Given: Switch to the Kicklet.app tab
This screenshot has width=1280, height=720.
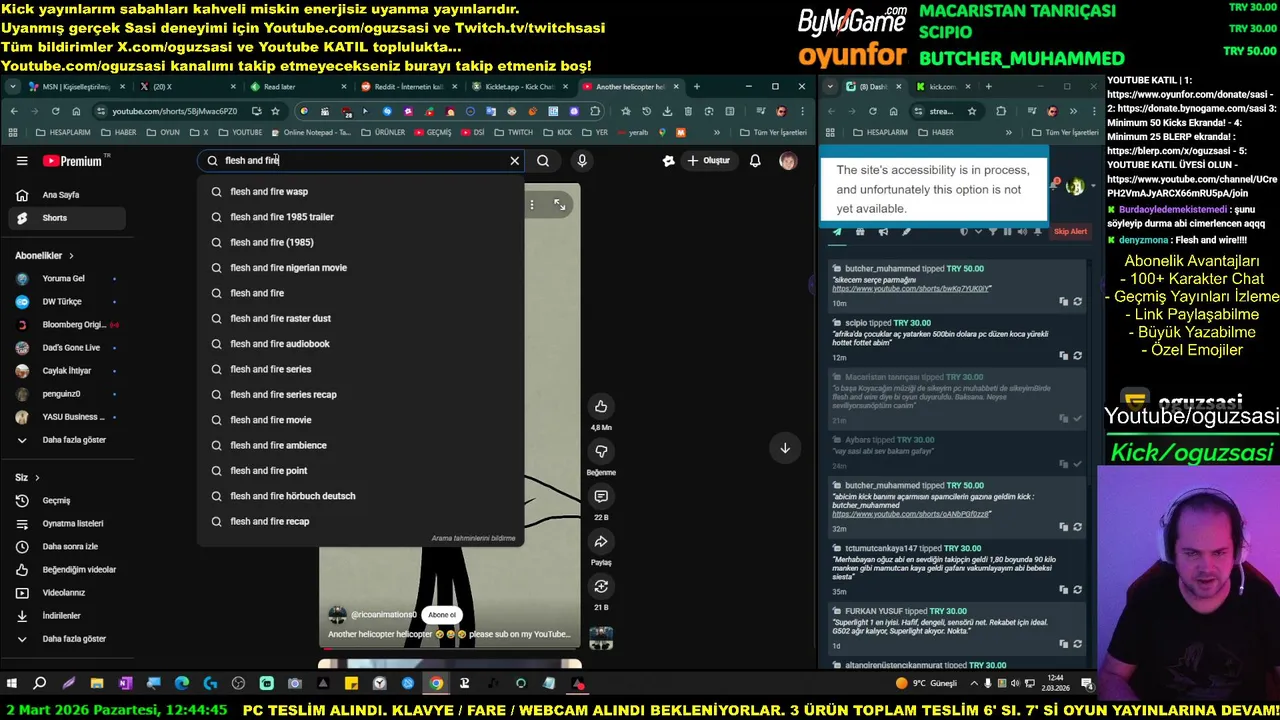Looking at the screenshot, I should [x=518, y=87].
